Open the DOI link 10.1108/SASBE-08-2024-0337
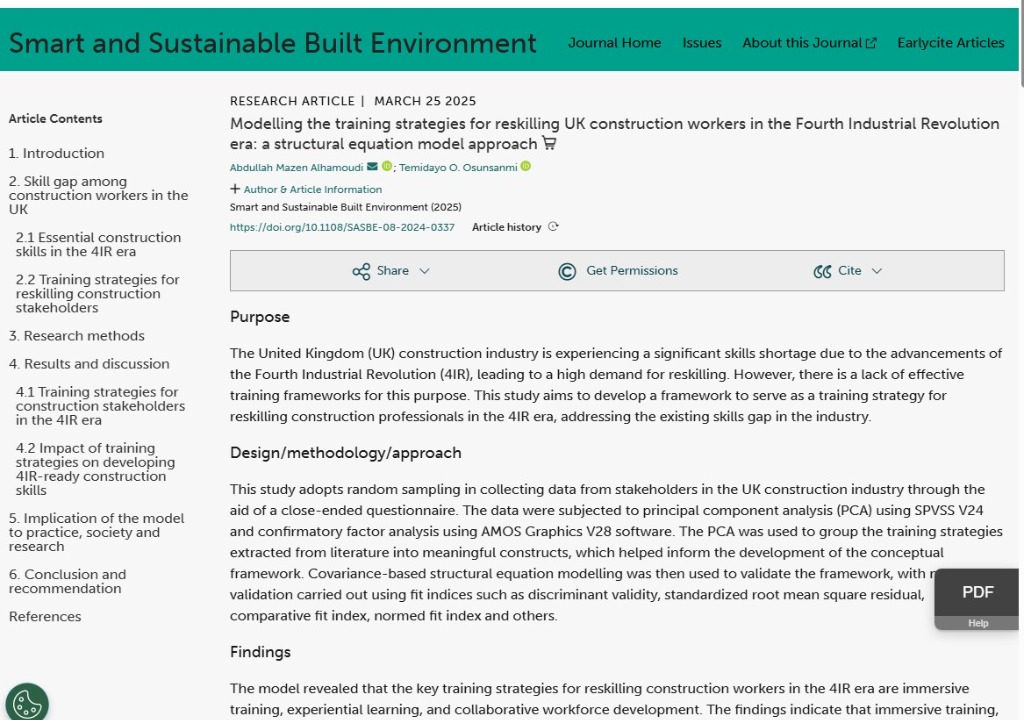Screen dimensions: 1024x720 [x=342, y=227]
